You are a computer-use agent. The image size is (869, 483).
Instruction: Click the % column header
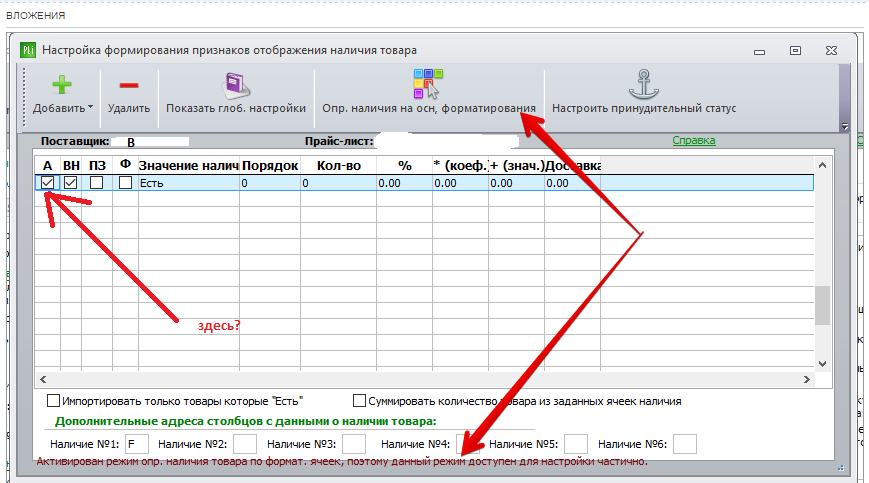click(x=405, y=166)
